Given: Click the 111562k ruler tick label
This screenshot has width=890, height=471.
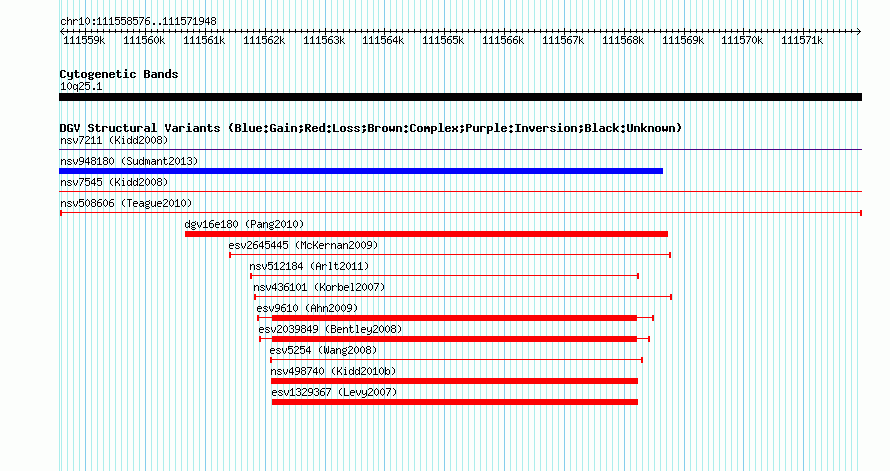Looking at the screenshot, I should click(x=264, y=40).
